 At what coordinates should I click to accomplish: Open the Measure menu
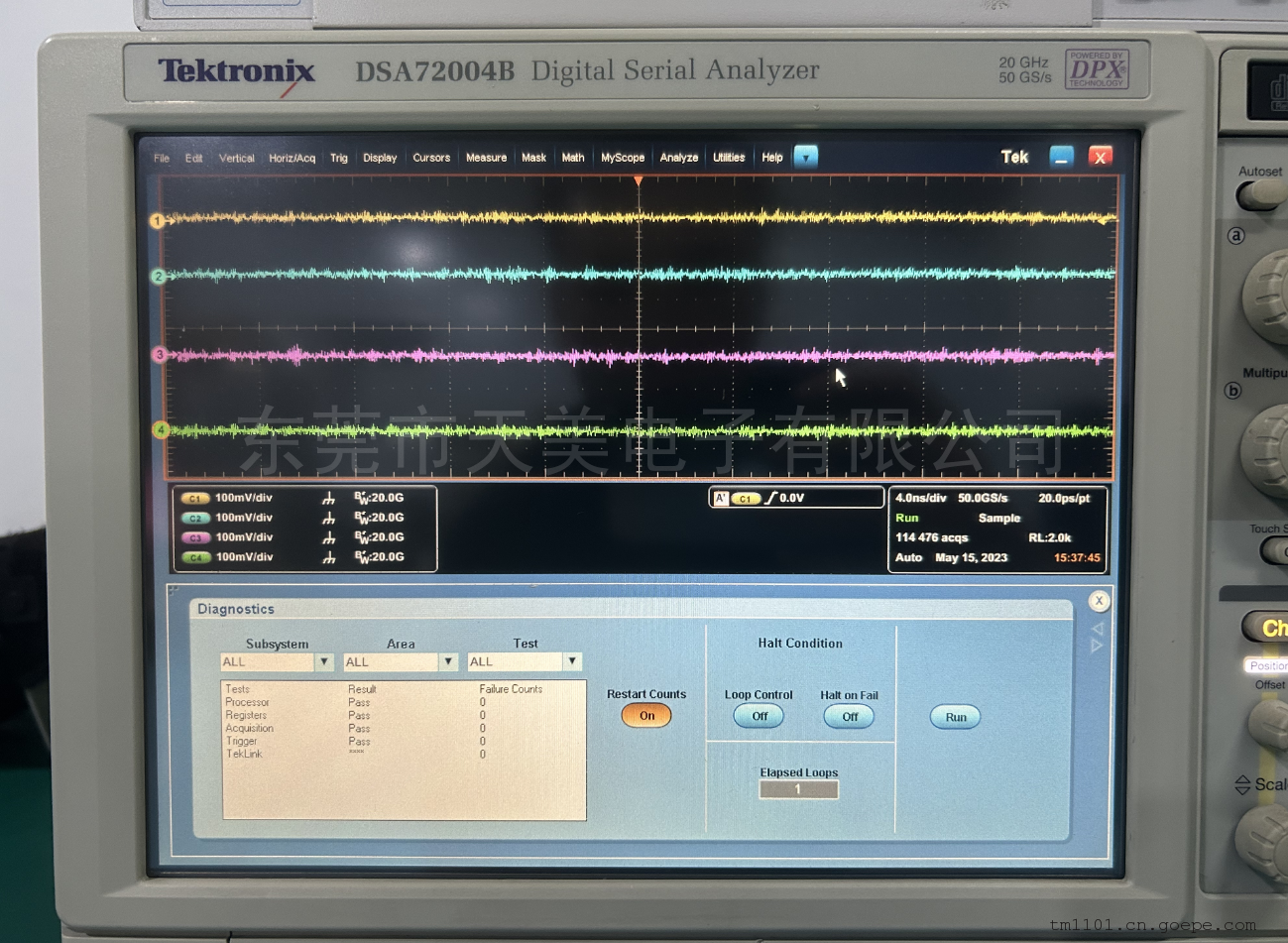tap(486, 158)
